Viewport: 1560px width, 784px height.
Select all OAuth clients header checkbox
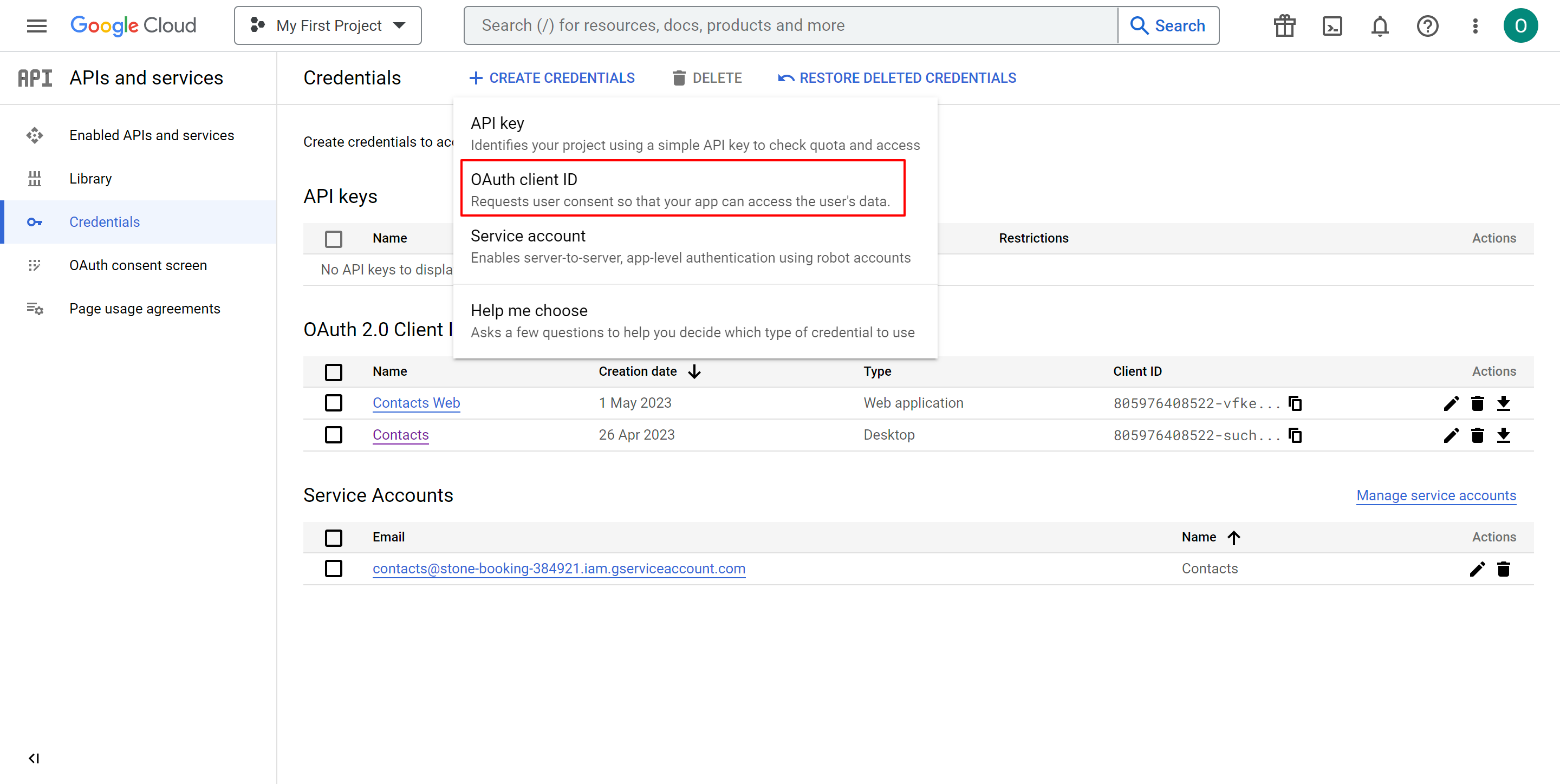(x=334, y=372)
